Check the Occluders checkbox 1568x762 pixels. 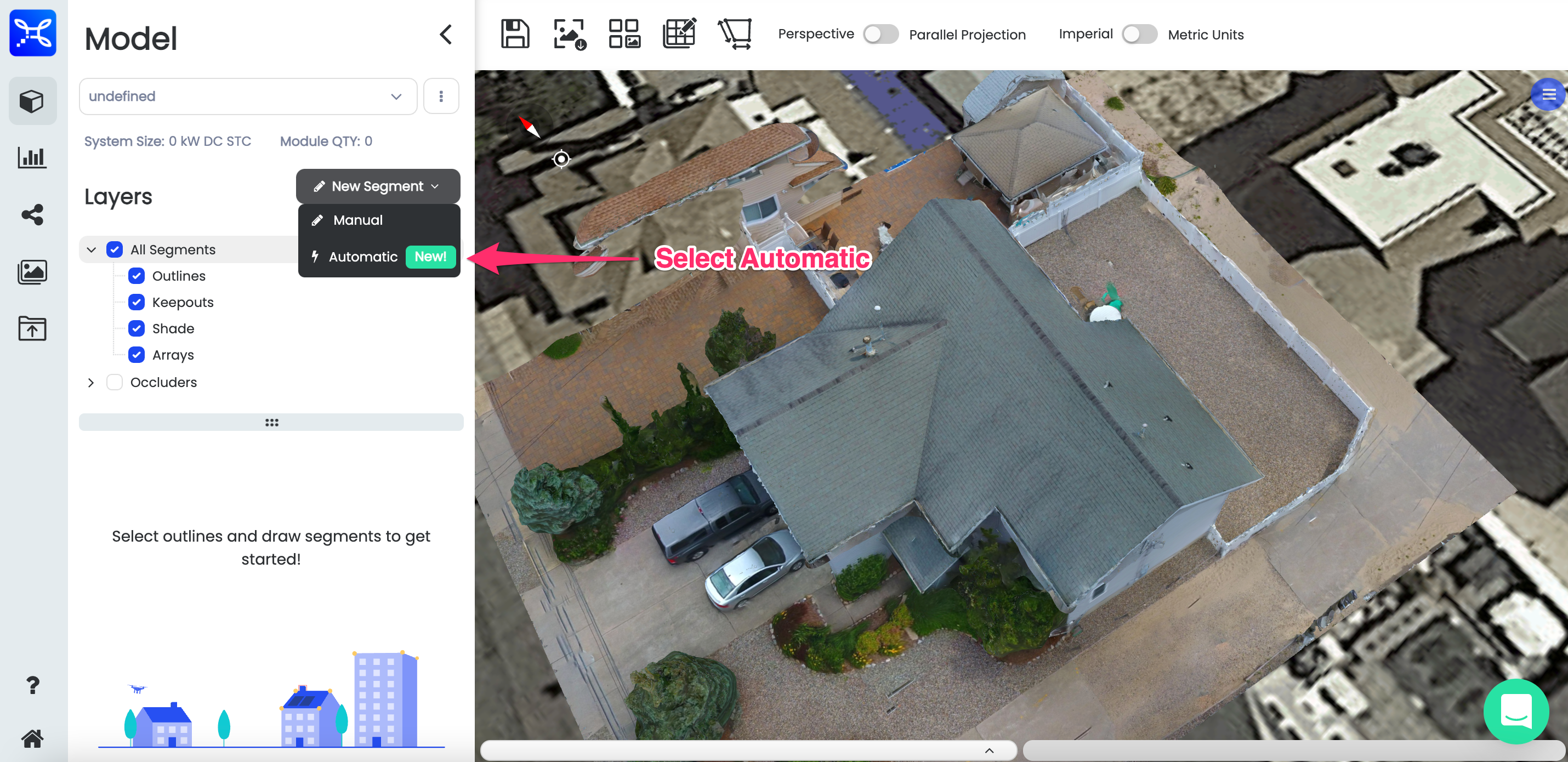[115, 382]
